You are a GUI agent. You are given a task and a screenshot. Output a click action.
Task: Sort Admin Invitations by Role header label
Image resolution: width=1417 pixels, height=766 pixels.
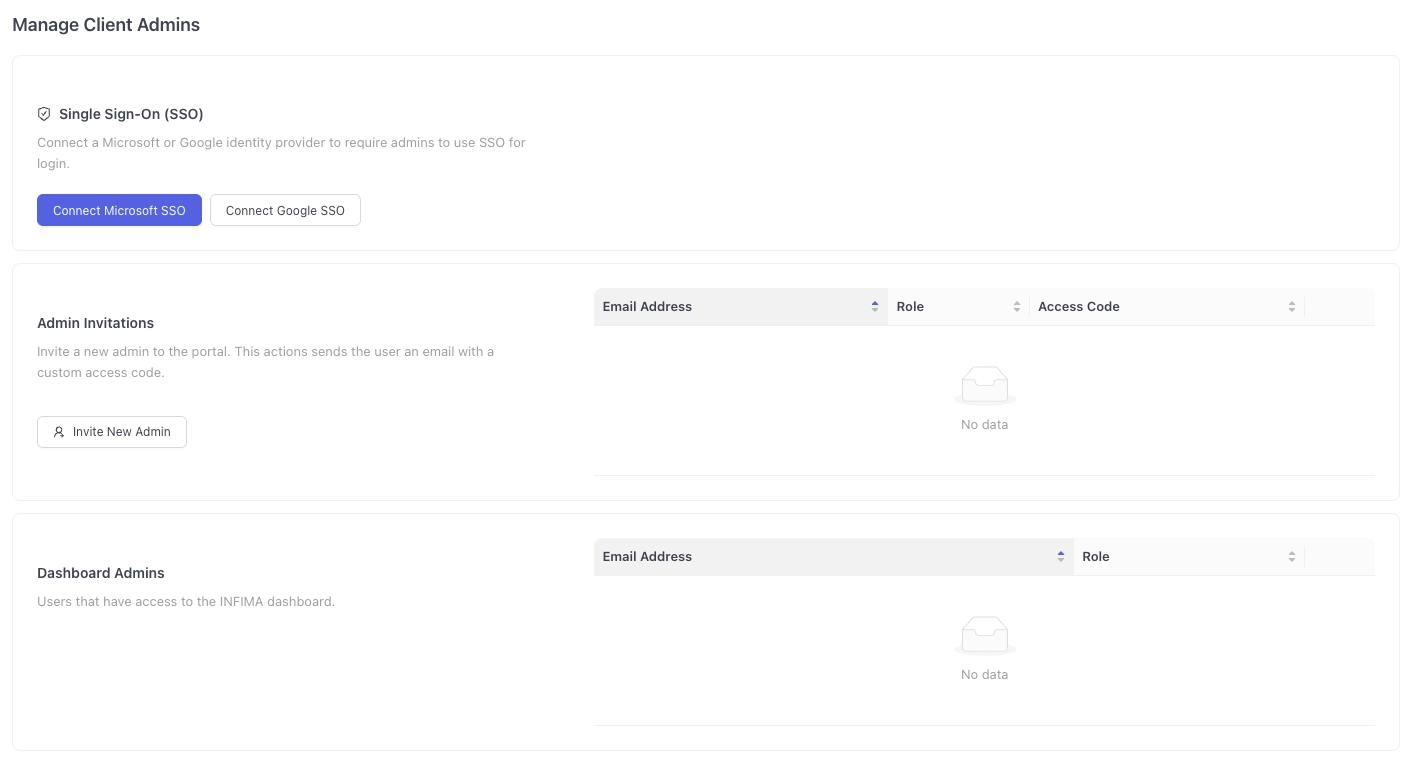point(910,307)
